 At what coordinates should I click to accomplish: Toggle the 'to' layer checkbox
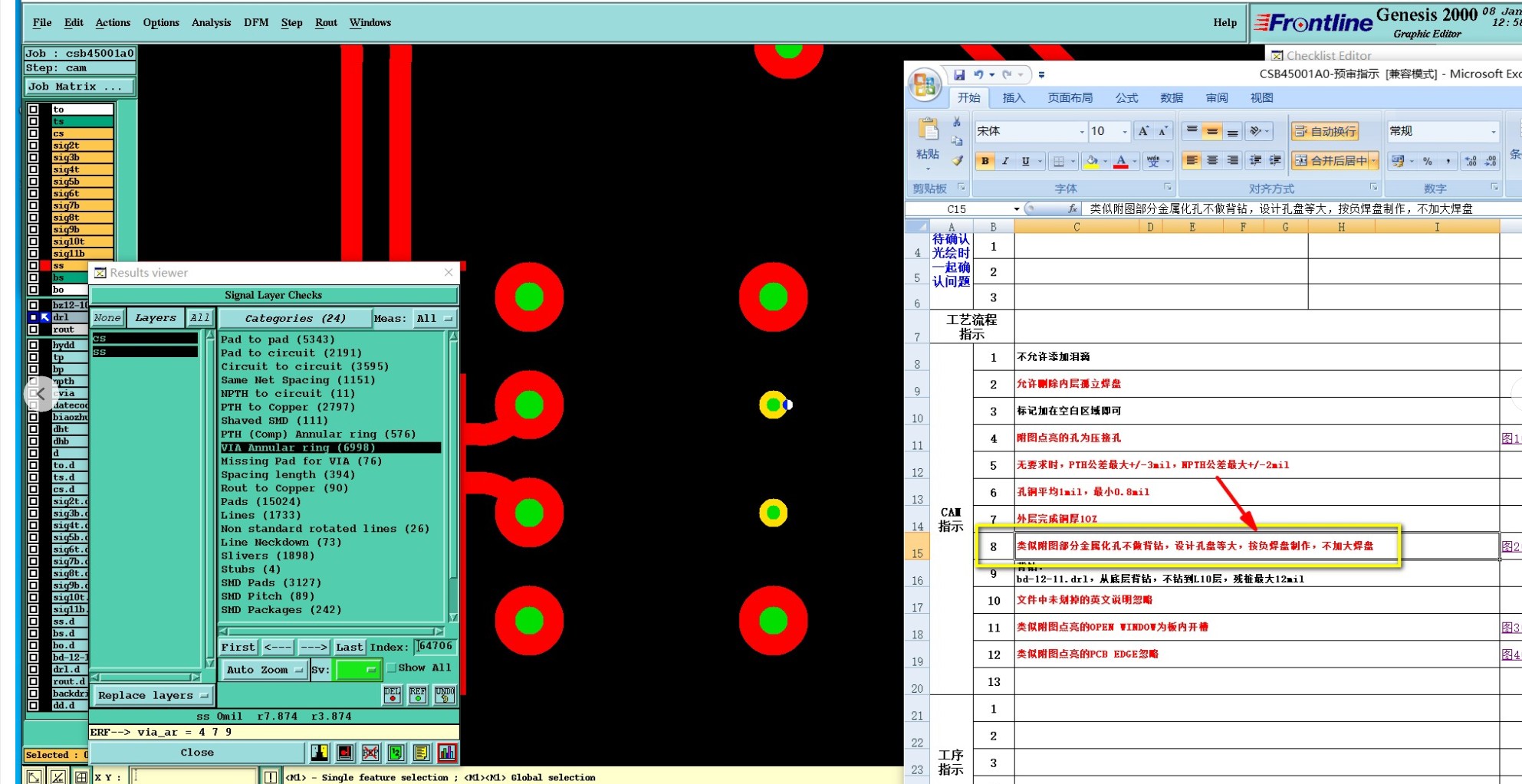click(33, 110)
